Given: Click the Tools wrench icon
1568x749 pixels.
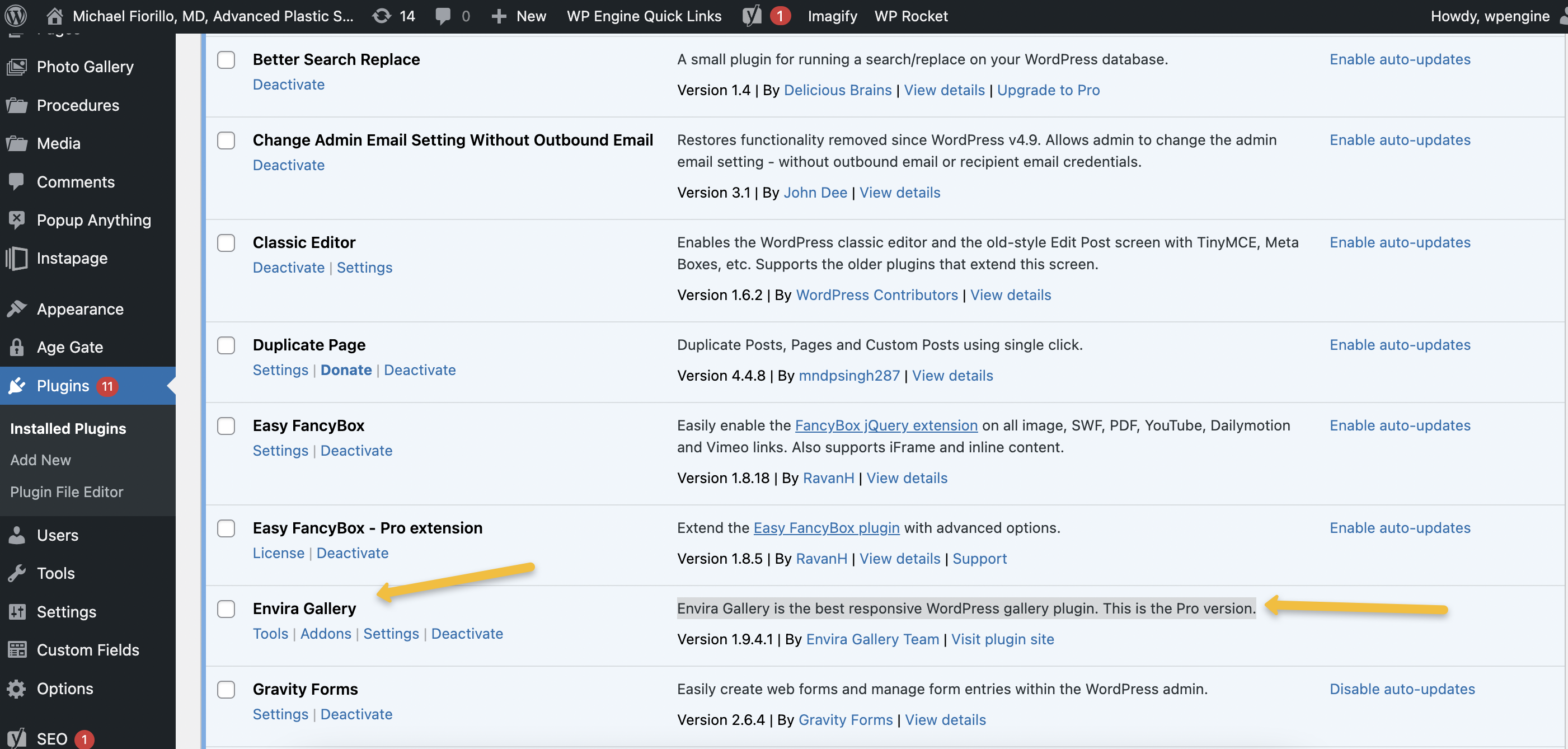Looking at the screenshot, I should [16, 573].
